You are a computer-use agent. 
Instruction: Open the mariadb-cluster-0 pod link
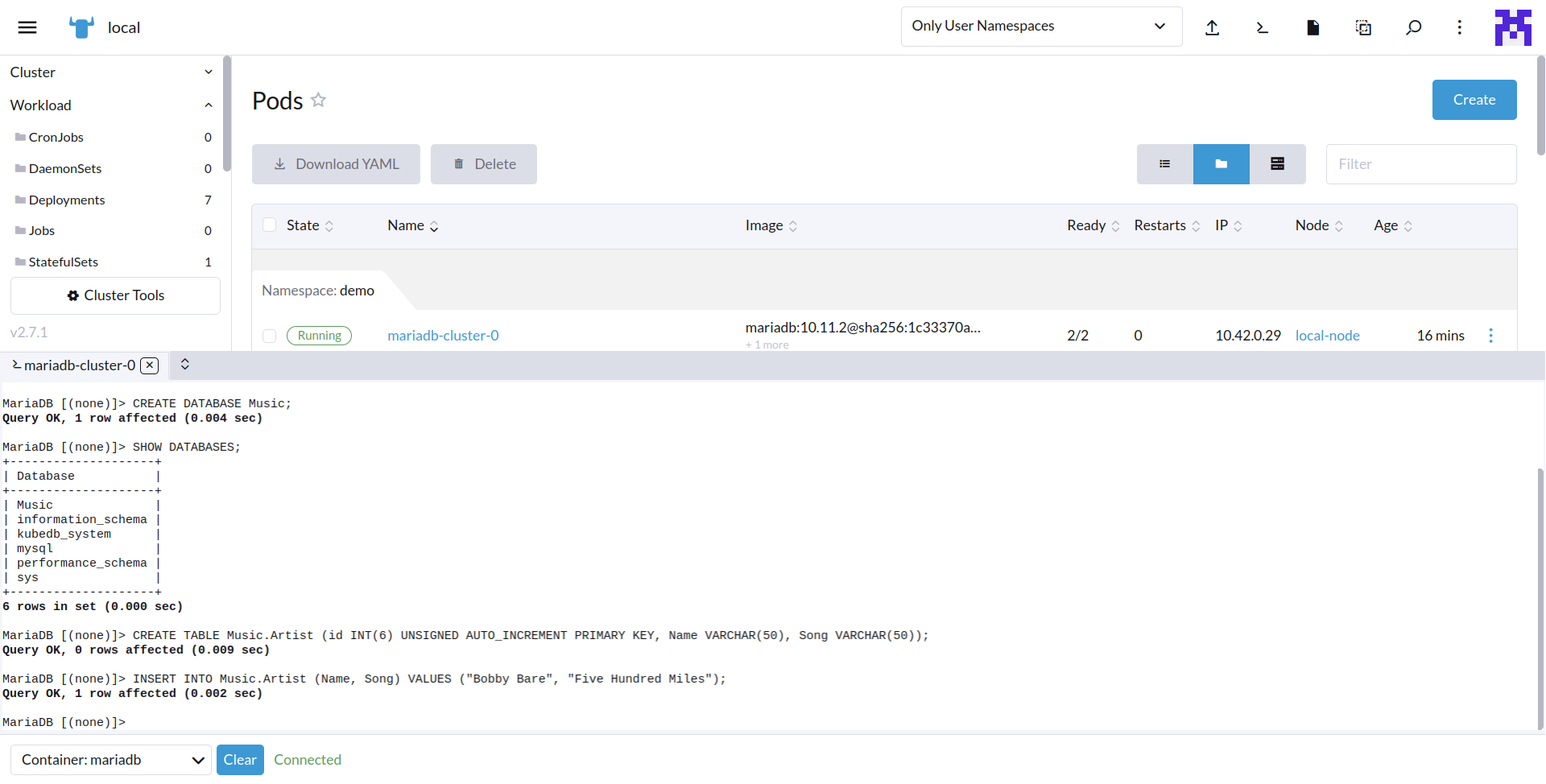pos(443,336)
